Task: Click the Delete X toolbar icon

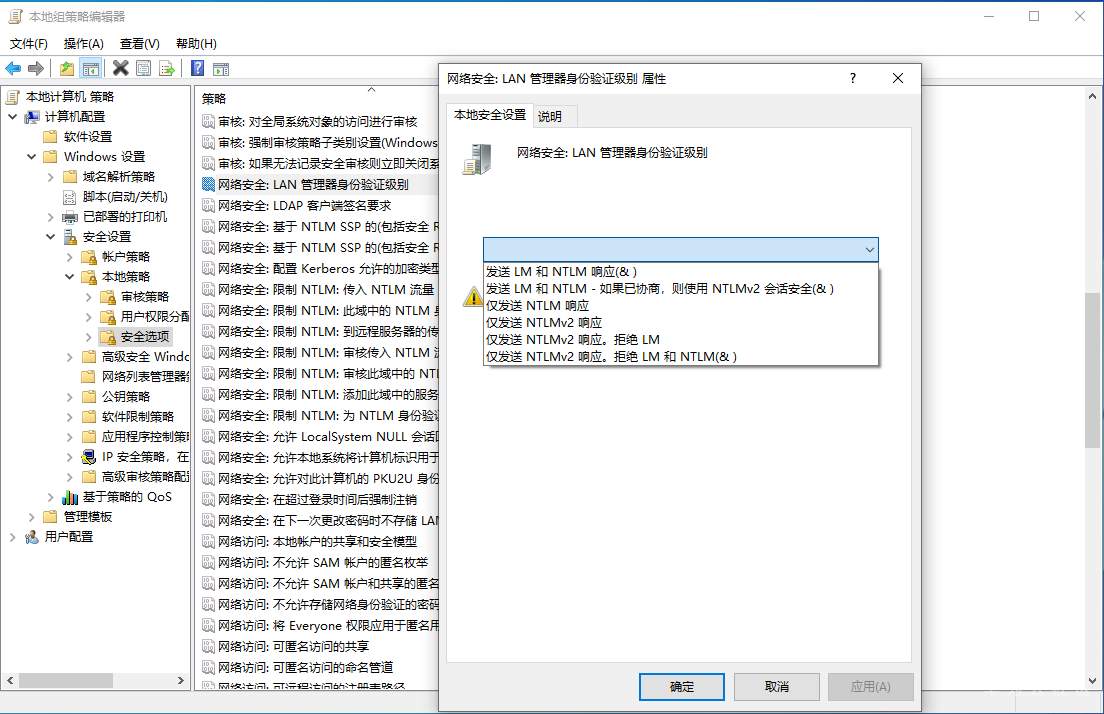Action: [120, 68]
